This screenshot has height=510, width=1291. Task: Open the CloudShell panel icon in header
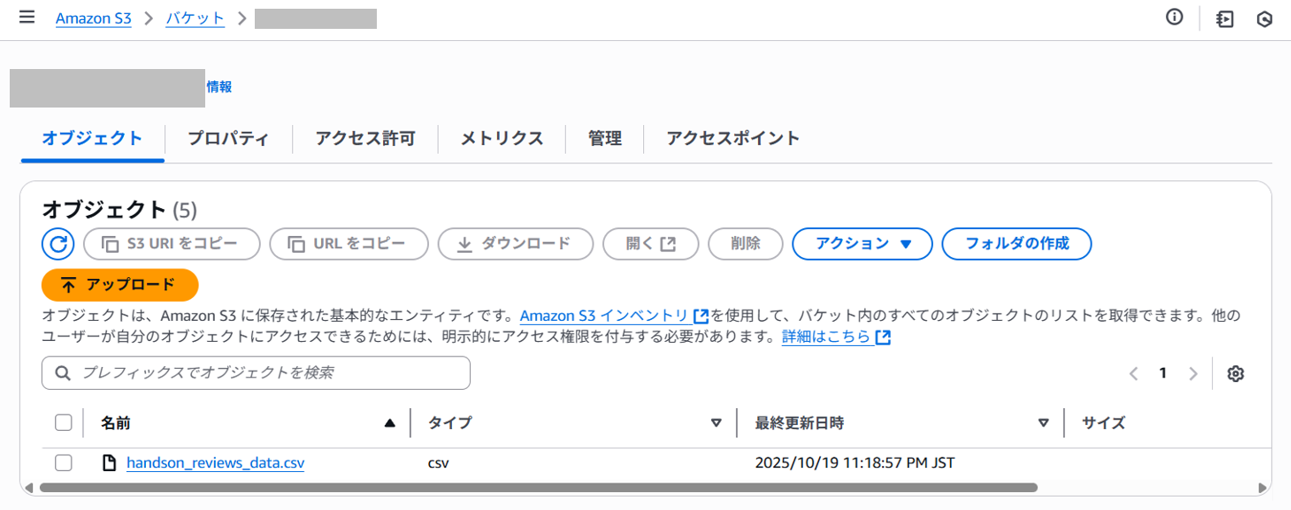(1225, 19)
